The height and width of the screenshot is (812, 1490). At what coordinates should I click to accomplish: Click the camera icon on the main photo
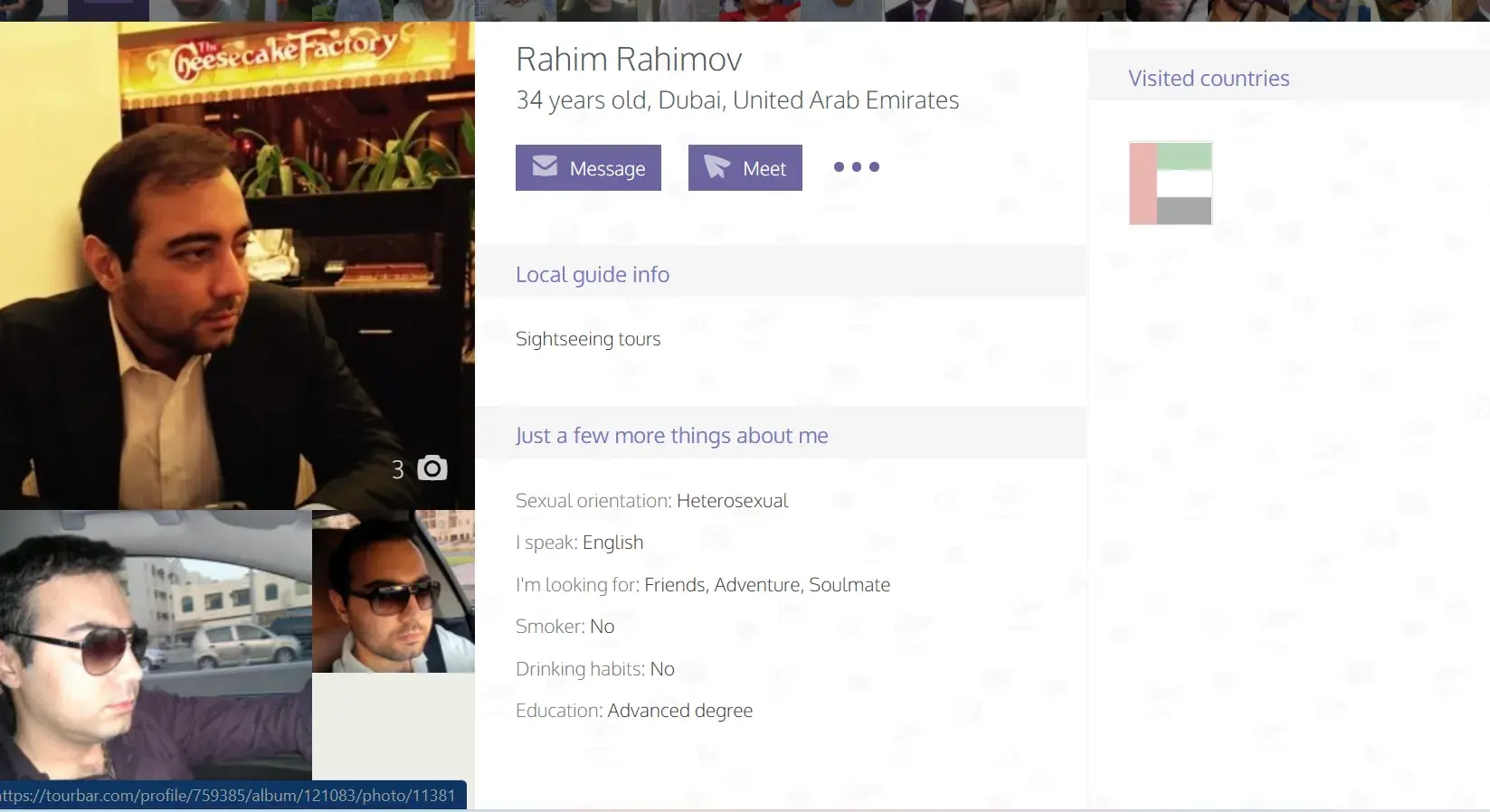pos(432,468)
